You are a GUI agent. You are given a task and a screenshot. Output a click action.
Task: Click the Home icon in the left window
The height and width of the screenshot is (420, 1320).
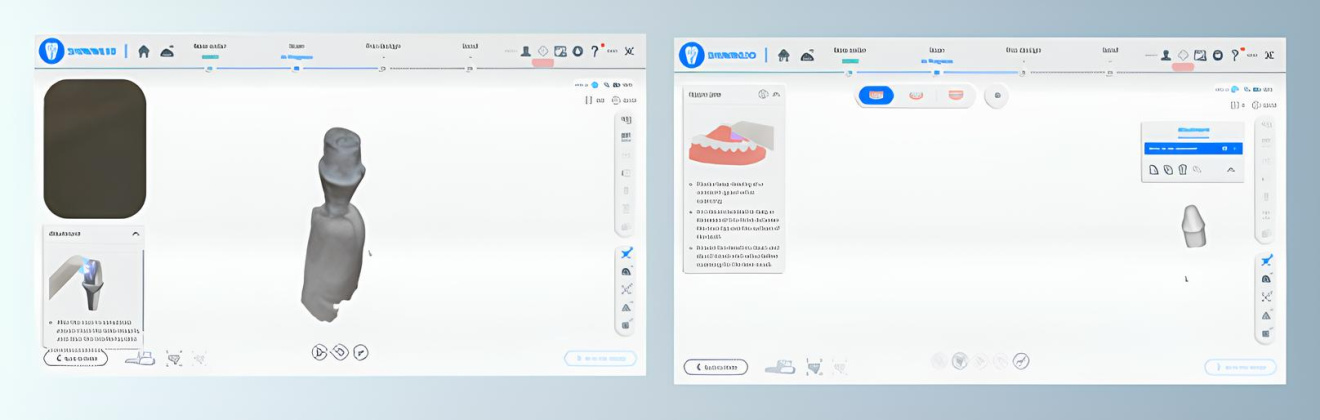144,52
